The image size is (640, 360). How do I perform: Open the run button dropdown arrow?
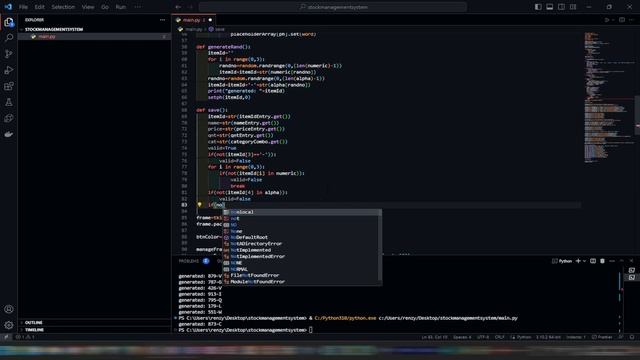point(613,20)
